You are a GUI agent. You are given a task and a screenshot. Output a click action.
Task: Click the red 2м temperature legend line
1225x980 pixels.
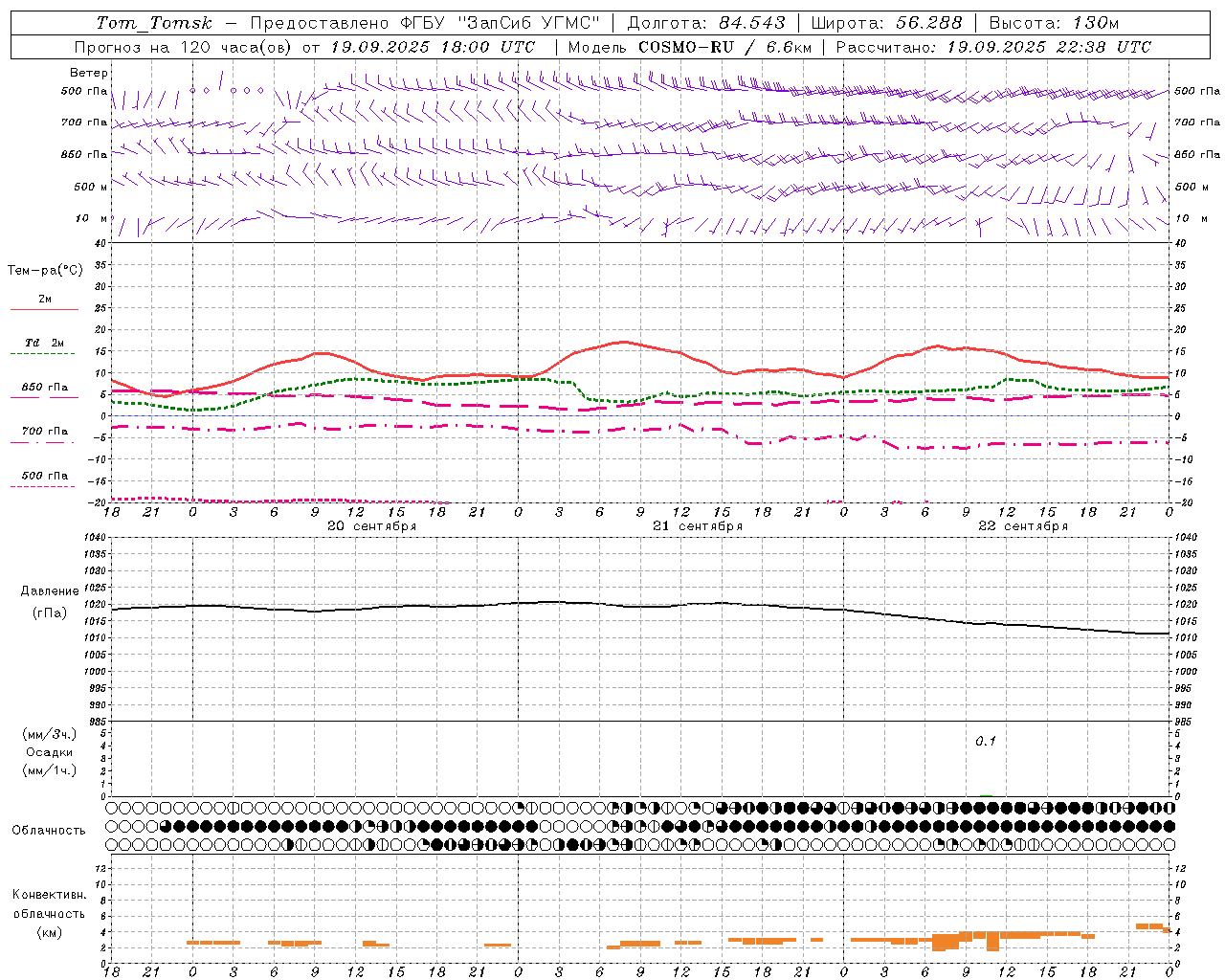pos(44,309)
